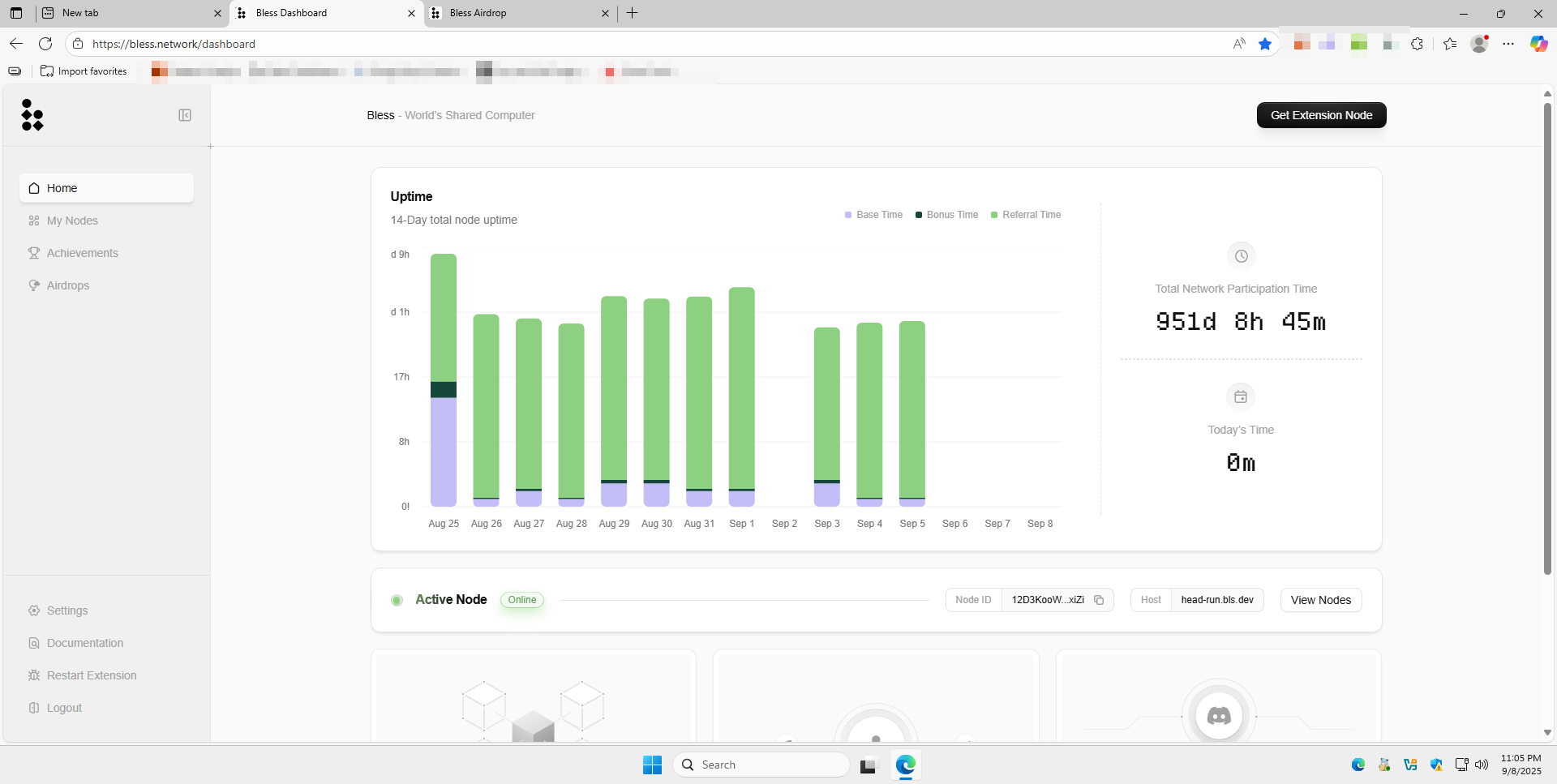This screenshot has width=1557, height=784.
Task: Click the Referral Time legend swatch
Action: [994, 215]
